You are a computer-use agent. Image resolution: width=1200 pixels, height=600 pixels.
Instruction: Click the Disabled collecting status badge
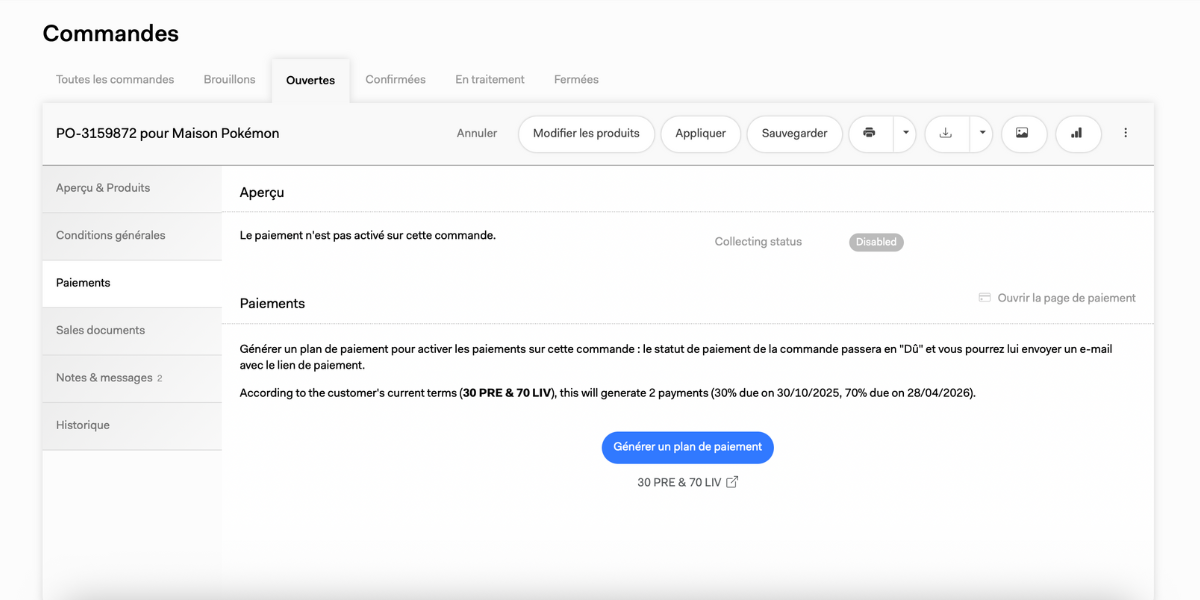point(876,242)
